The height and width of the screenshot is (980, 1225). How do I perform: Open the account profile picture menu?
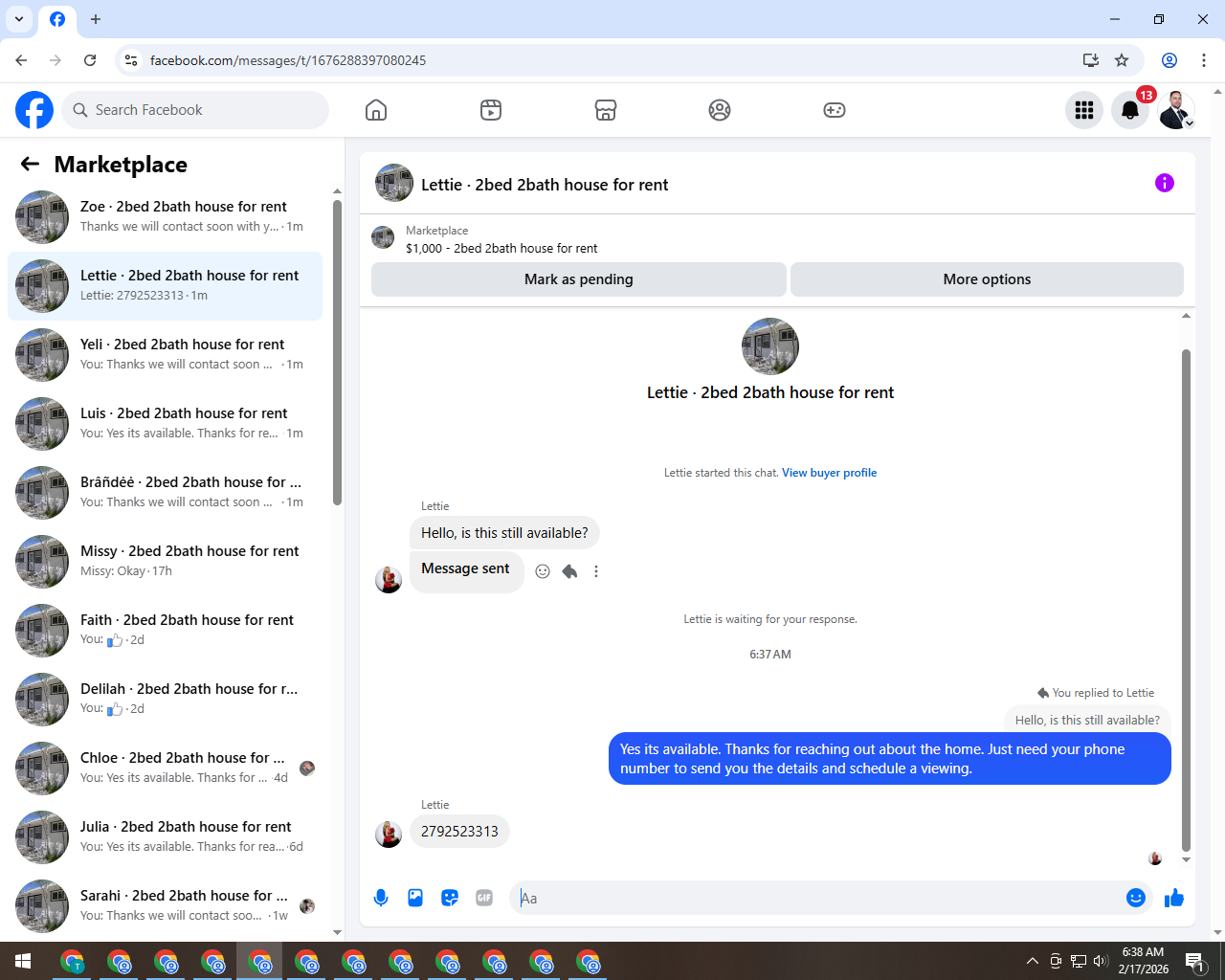coord(1176,110)
